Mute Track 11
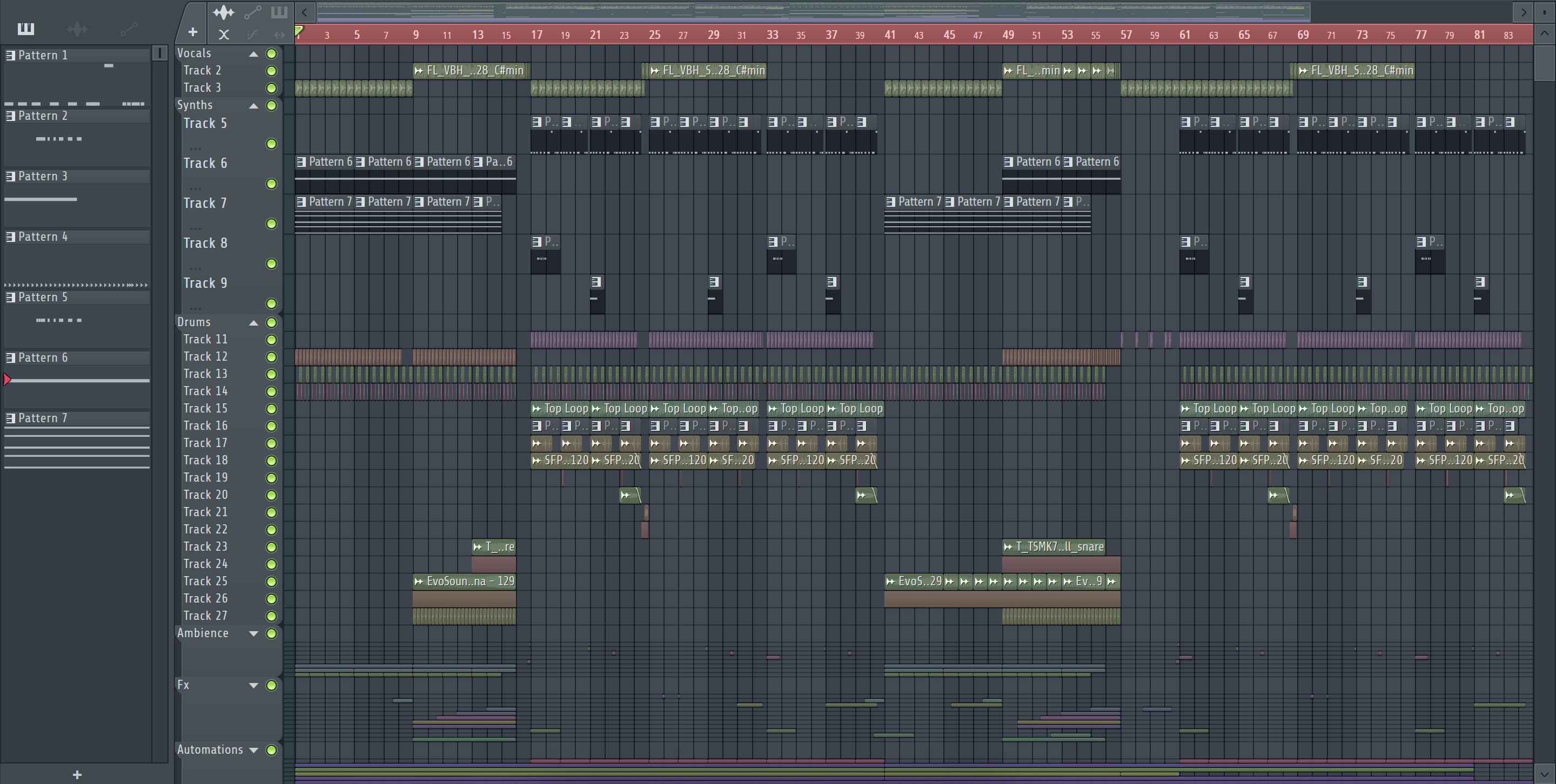 (x=272, y=340)
